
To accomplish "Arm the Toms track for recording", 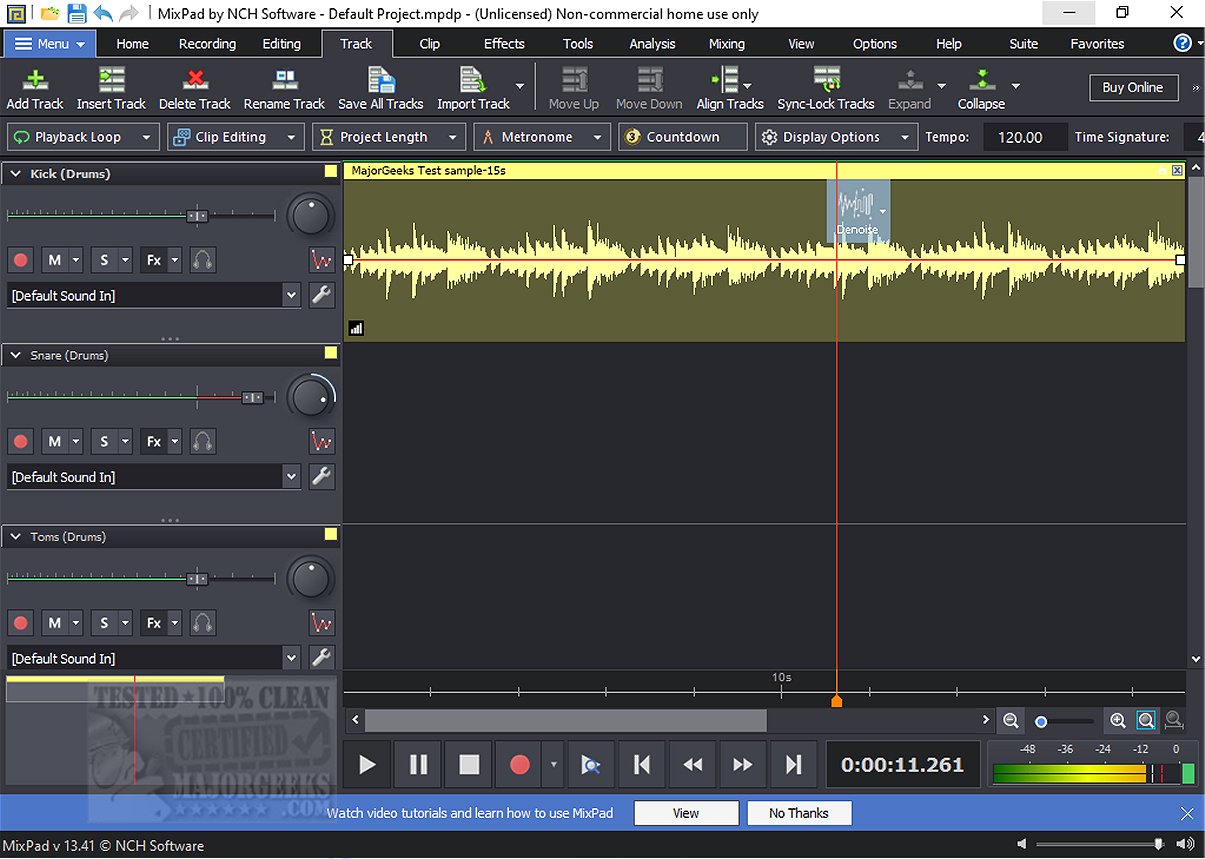I will coord(21,623).
